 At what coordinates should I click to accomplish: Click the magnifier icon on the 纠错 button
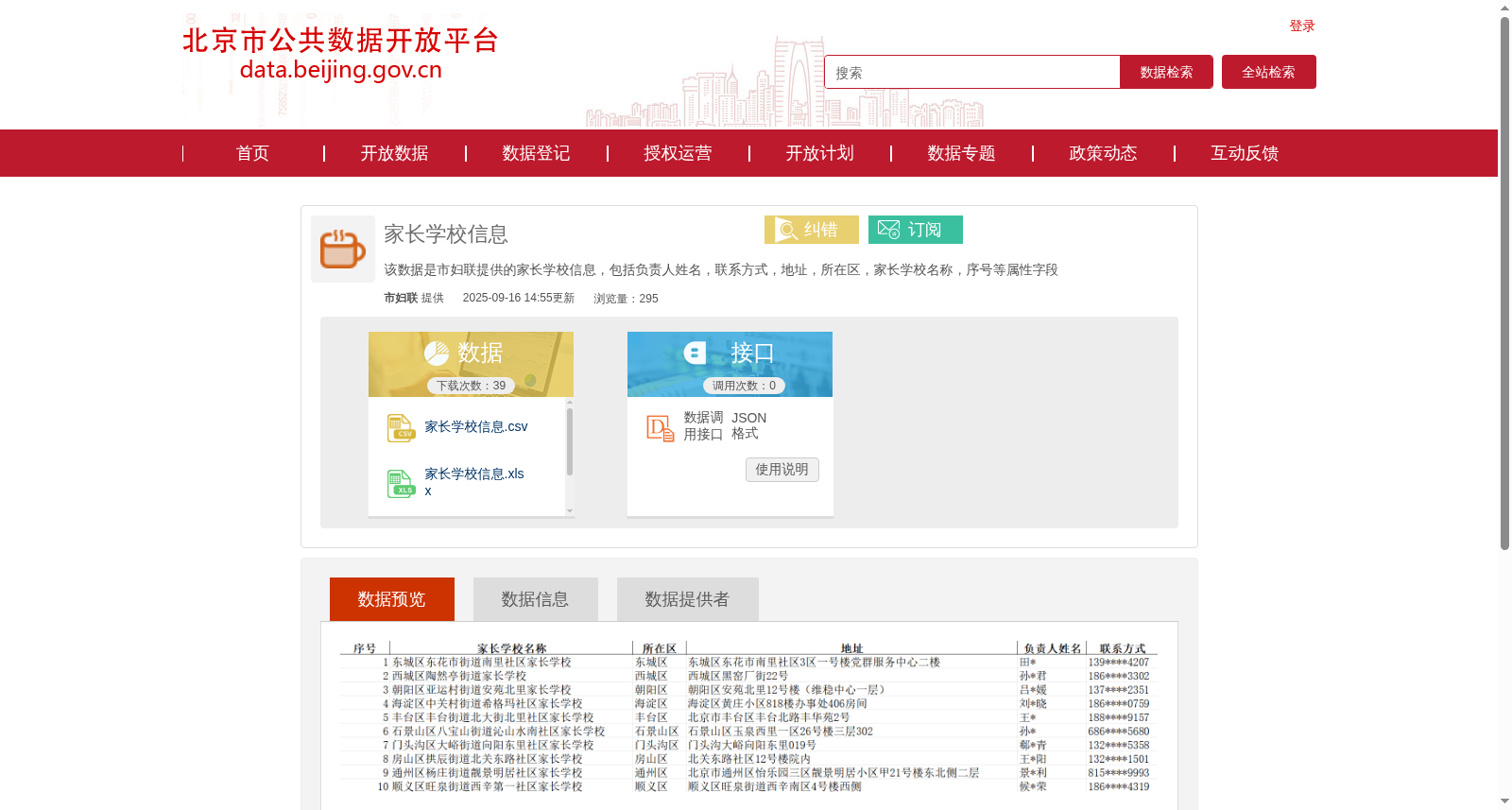click(786, 230)
